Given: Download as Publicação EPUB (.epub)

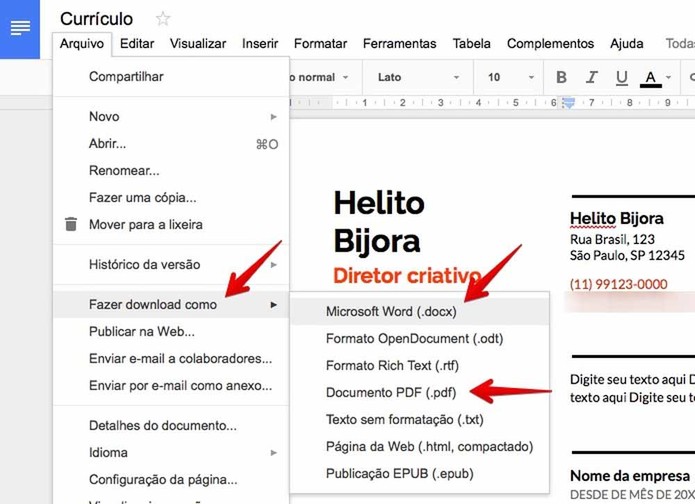Looking at the screenshot, I should coord(419,474).
